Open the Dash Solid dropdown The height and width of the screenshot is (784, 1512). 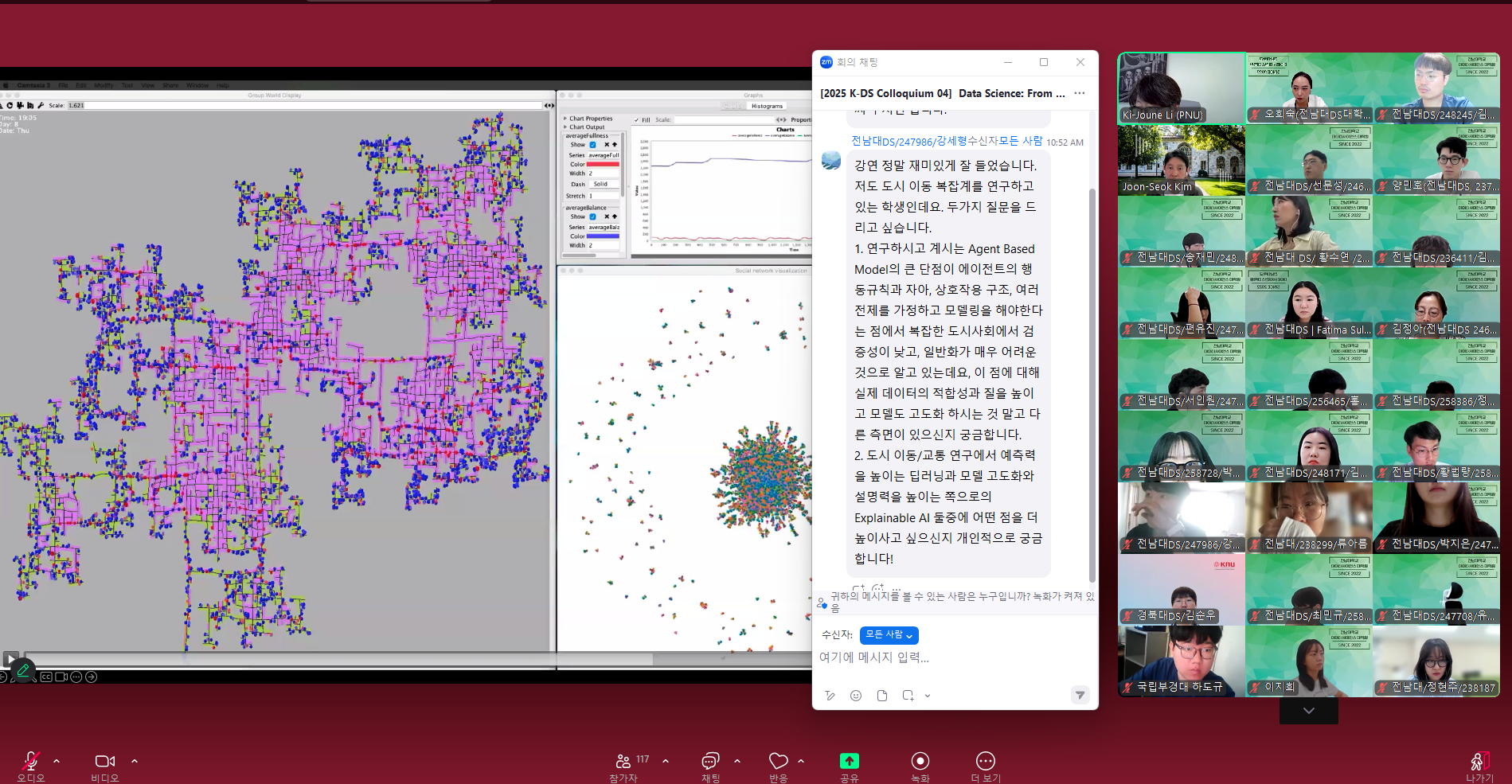[604, 184]
